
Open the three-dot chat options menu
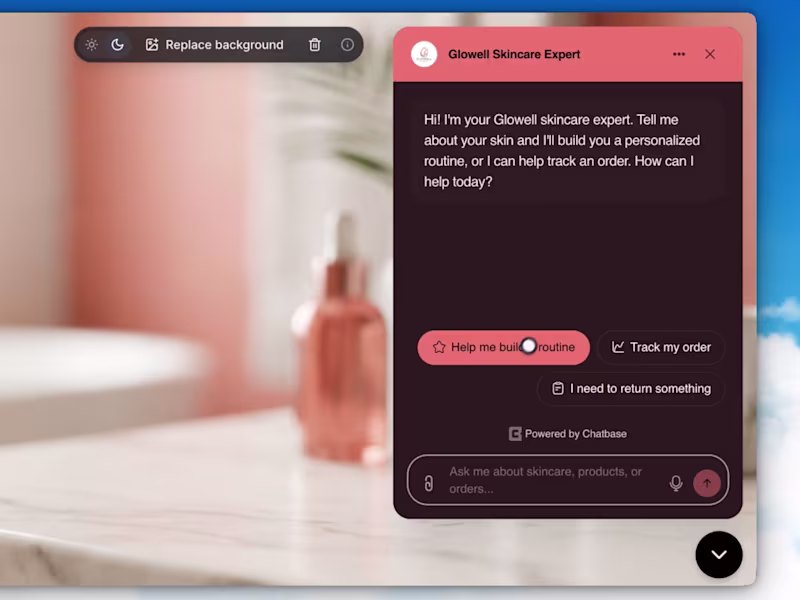[679, 54]
